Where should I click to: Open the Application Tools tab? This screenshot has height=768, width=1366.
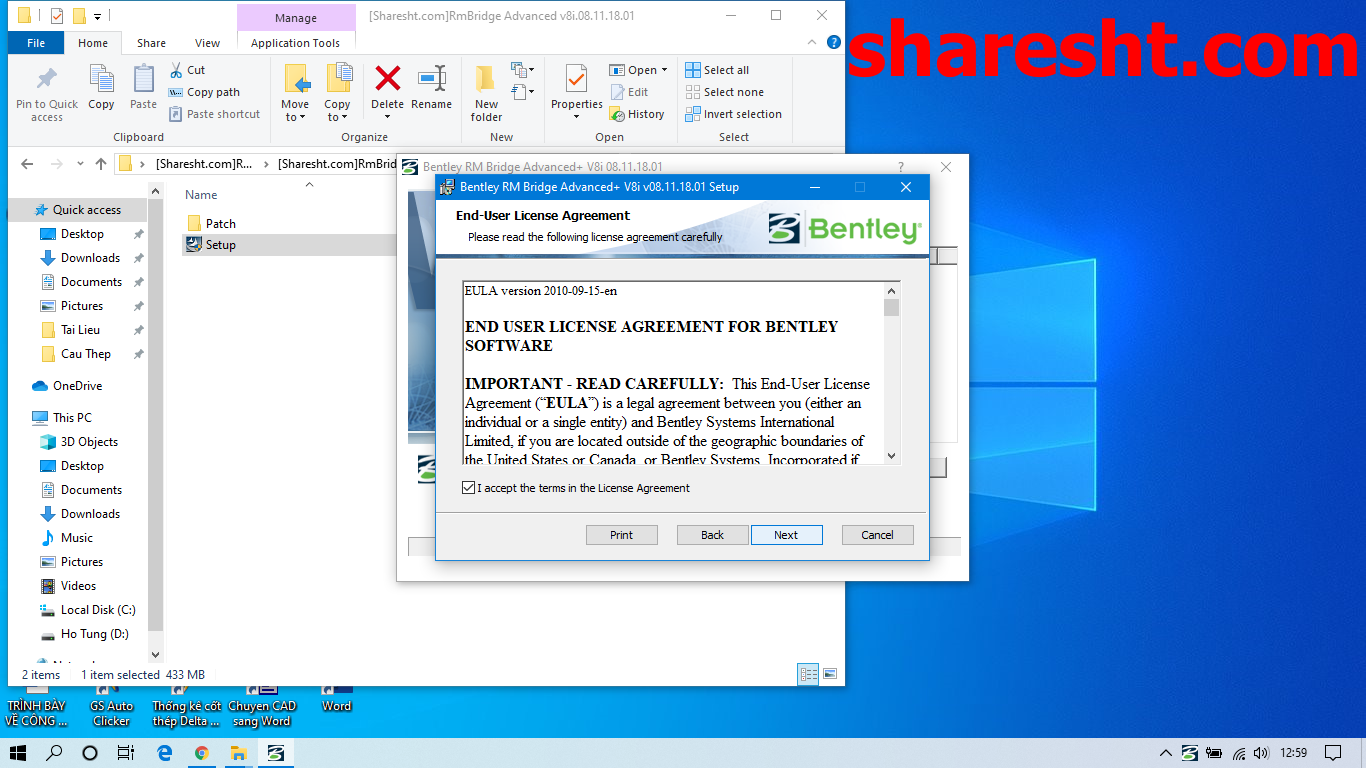coord(295,43)
